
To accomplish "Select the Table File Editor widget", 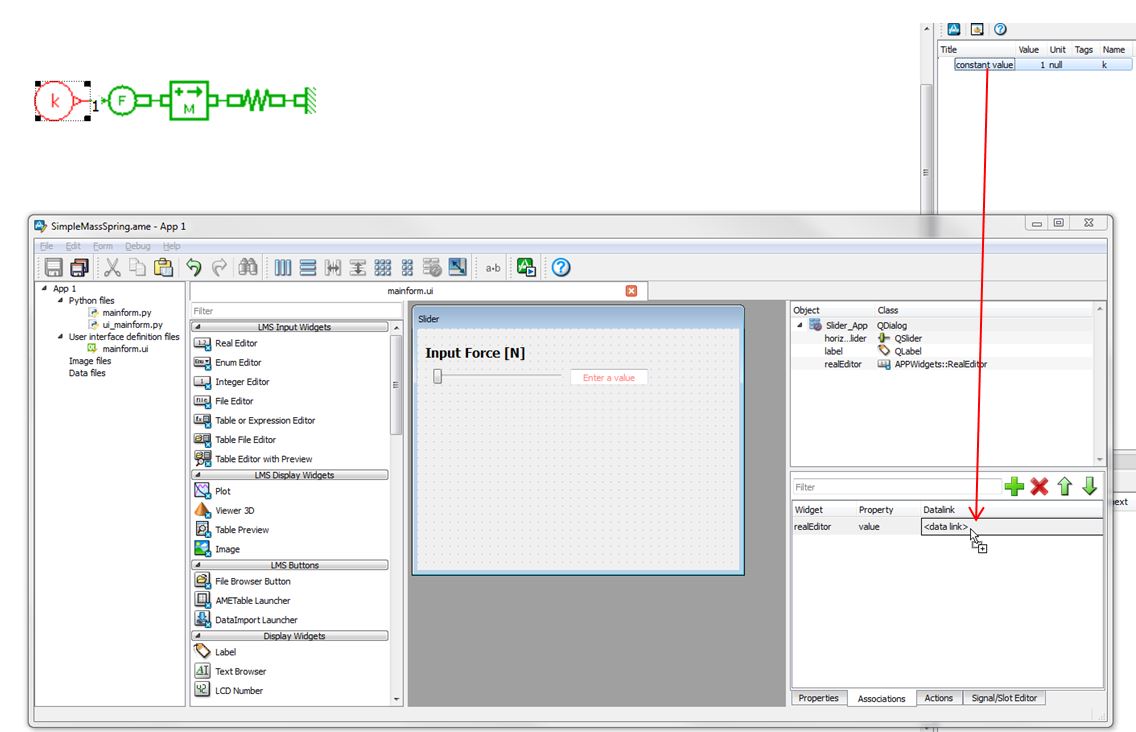I will point(245,440).
